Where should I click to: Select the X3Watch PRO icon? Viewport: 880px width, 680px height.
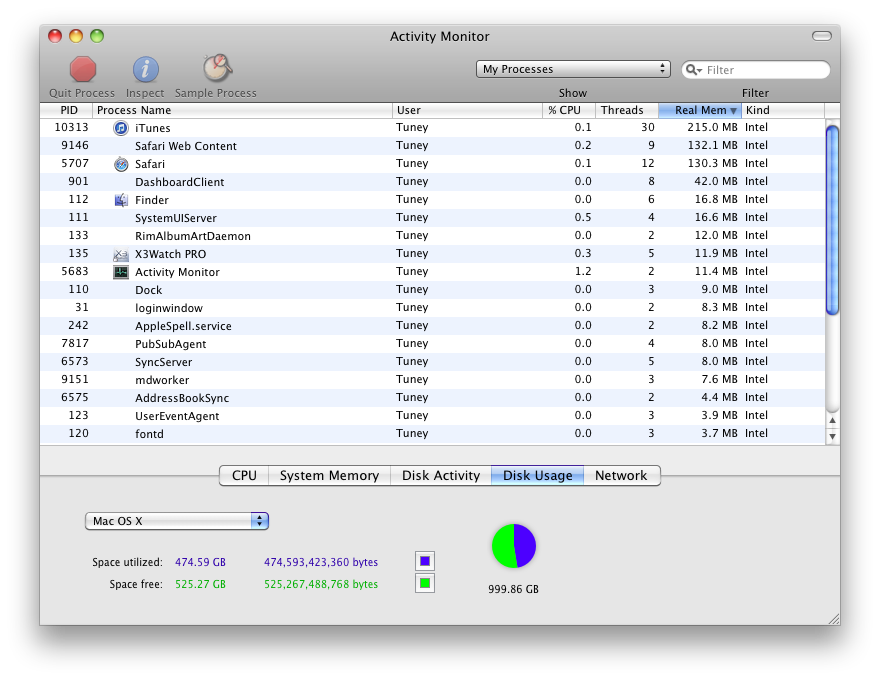click(x=121, y=254)
